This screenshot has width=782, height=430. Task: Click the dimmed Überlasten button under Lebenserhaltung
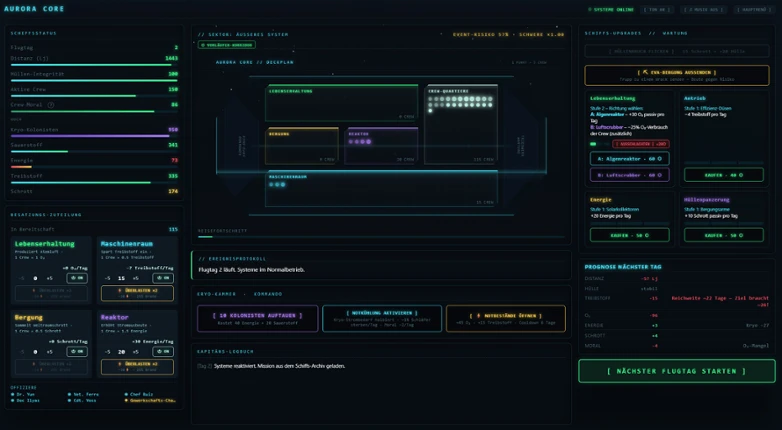pos(51,293)
